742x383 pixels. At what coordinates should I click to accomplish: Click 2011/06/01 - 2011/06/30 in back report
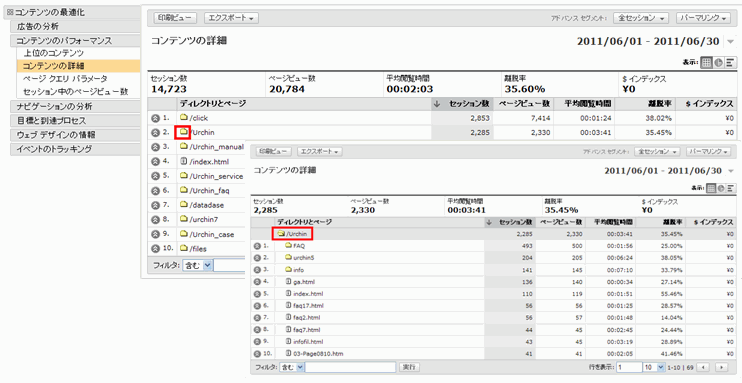point(648,41)
